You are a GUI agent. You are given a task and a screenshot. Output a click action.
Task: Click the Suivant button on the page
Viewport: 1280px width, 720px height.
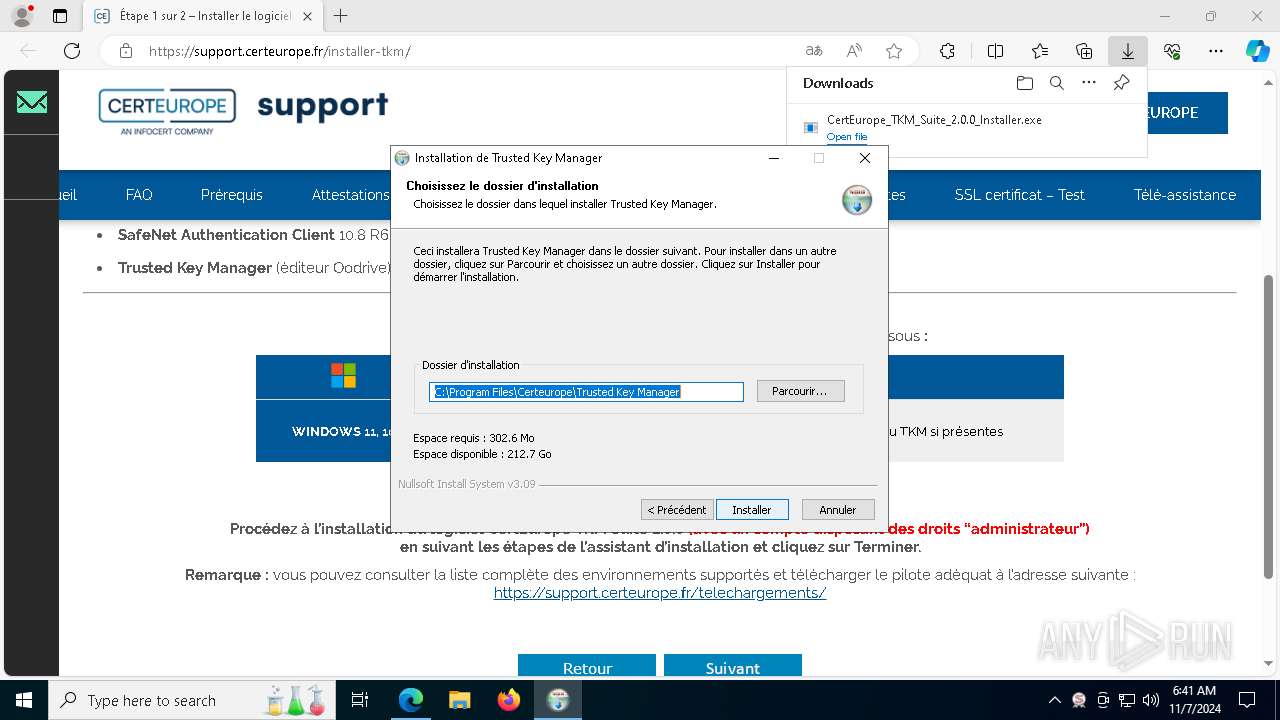coord(733,666)
